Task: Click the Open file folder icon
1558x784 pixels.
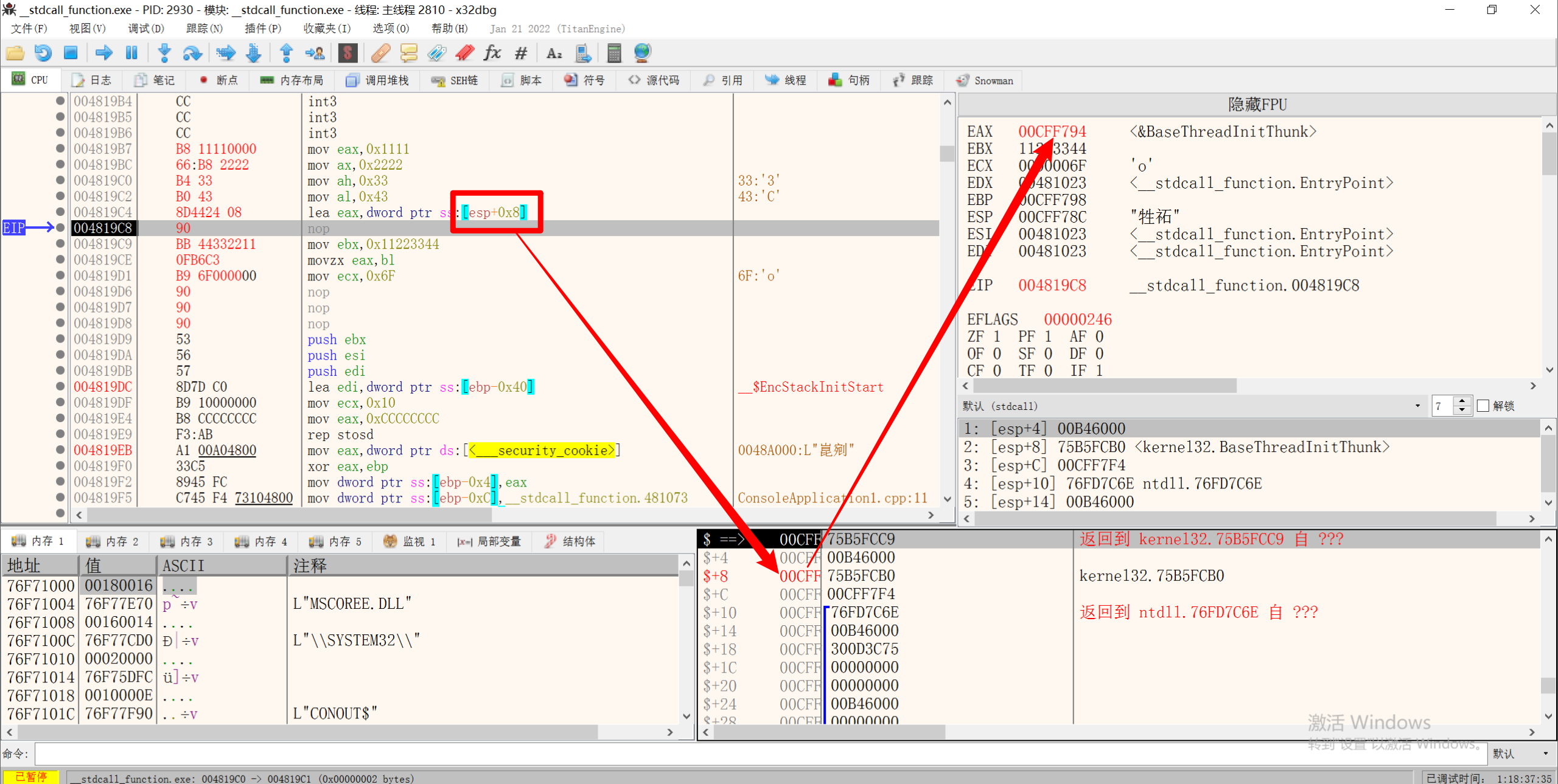Action: pyautogui.click(x=15, y=54)
